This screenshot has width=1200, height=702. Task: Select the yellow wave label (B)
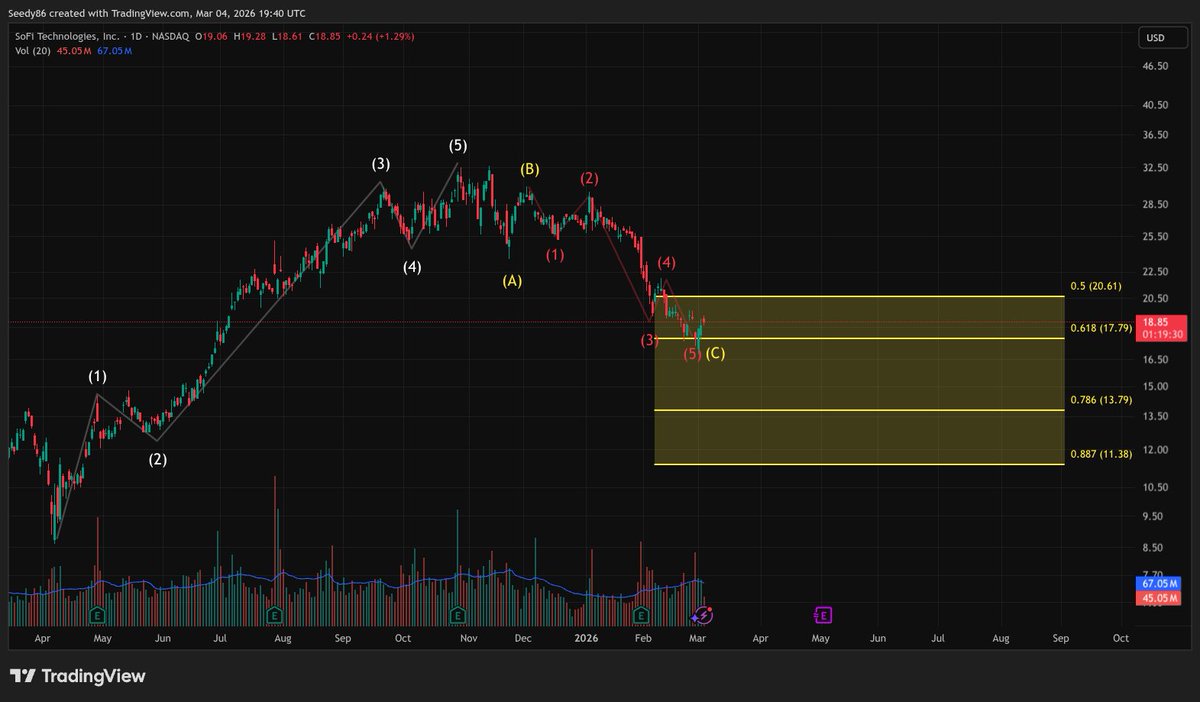click(530, 169)
